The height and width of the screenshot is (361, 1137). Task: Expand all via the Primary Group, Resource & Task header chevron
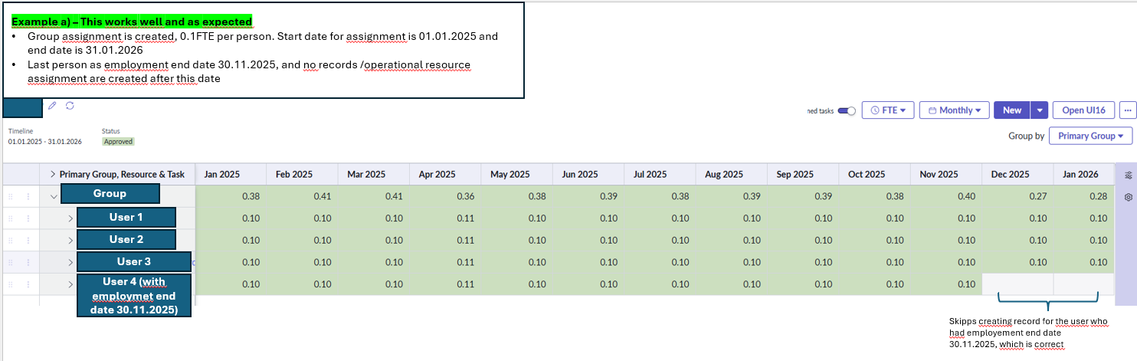point(52,174)
